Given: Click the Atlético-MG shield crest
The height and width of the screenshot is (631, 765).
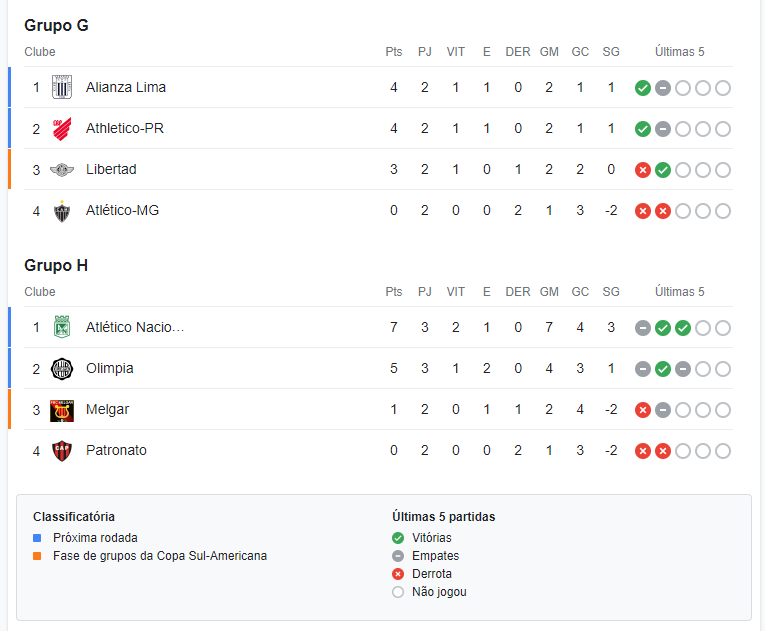Looking at the screenshot, I should point(62,211).
